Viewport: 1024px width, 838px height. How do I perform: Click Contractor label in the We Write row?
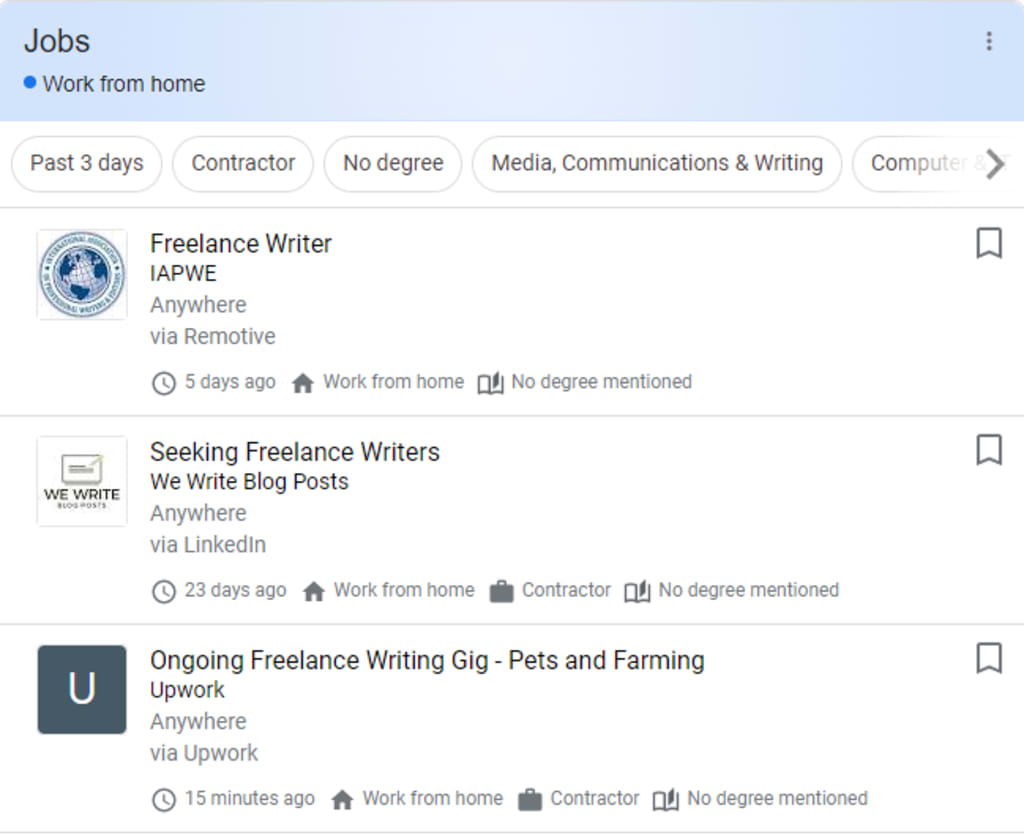pyautogui.click(x=566, y=590)
